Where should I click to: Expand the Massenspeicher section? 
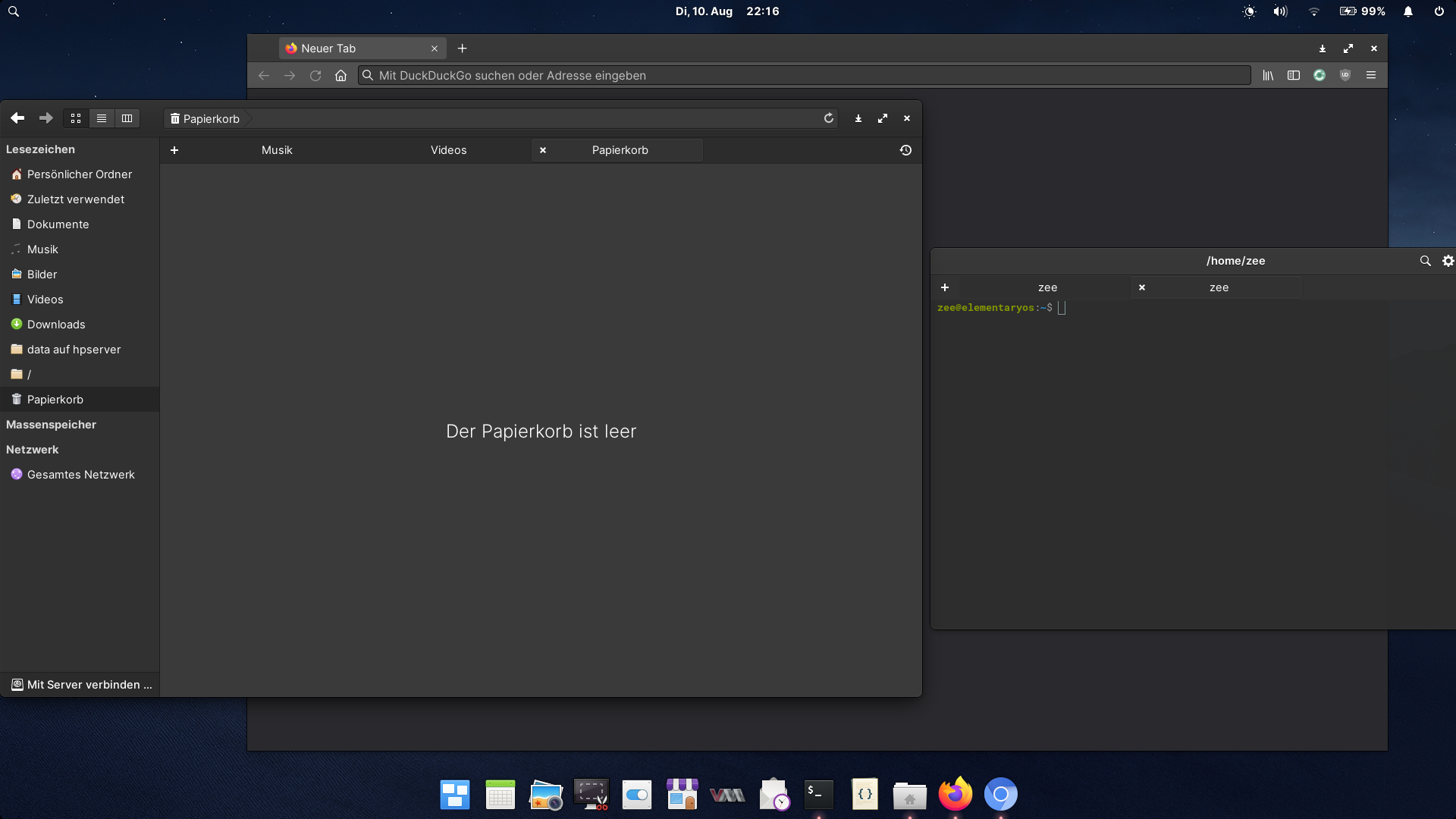pos(51,425)
